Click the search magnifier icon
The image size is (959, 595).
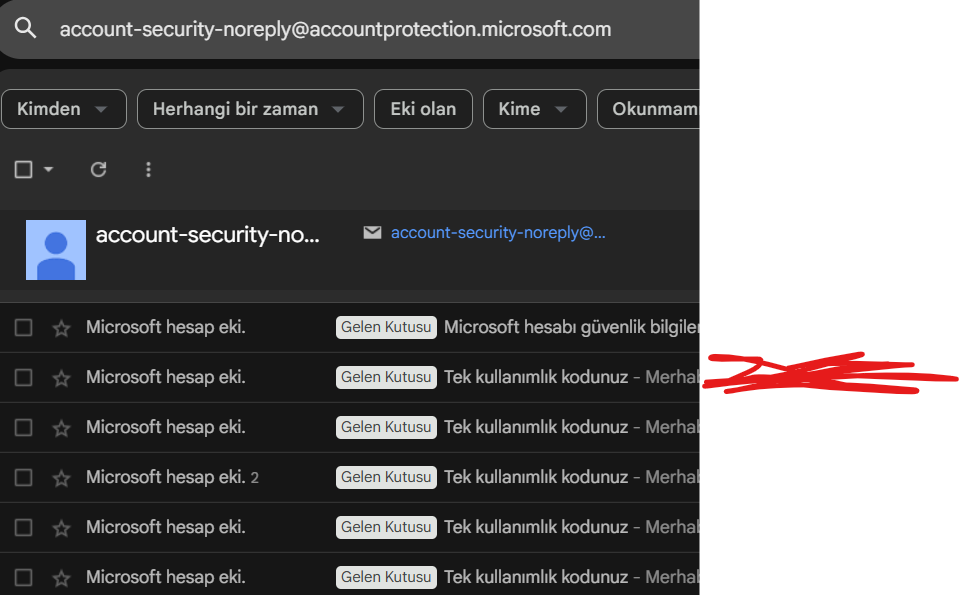(x=26, y=29)
